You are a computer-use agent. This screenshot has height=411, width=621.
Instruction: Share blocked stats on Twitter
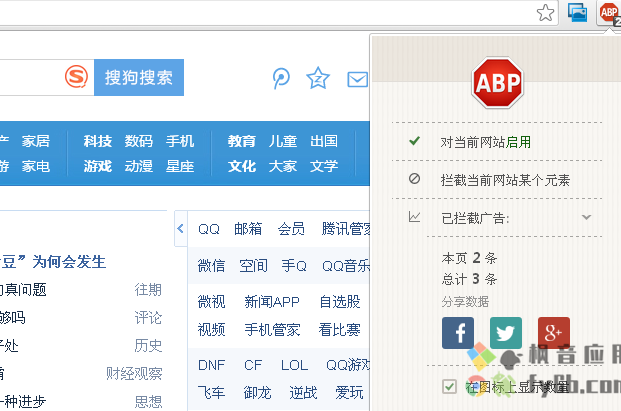pos(506,333)
